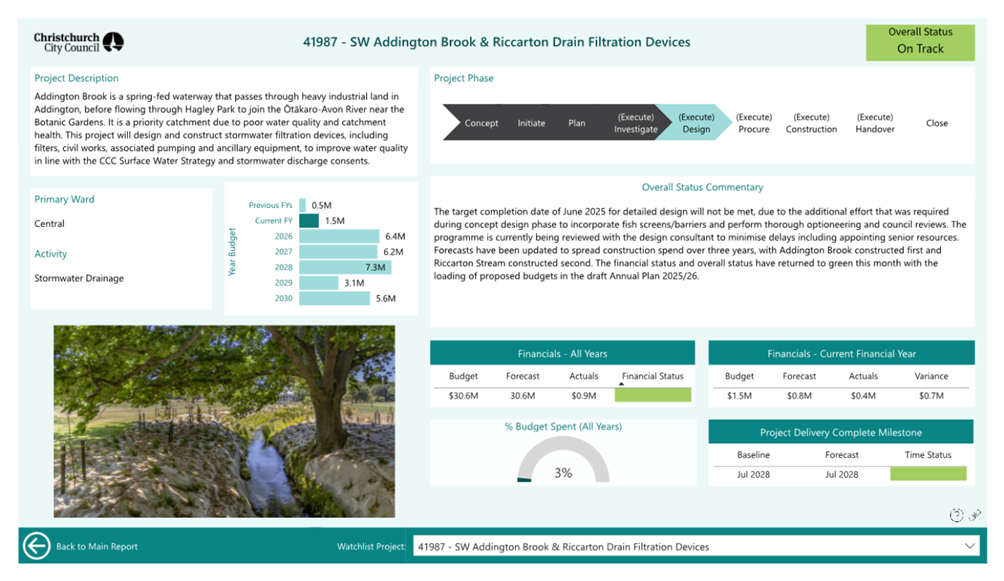The image size is (1004, 581).
Task: Click the All Years Budget value $30.6M
Action: (463, 396)
